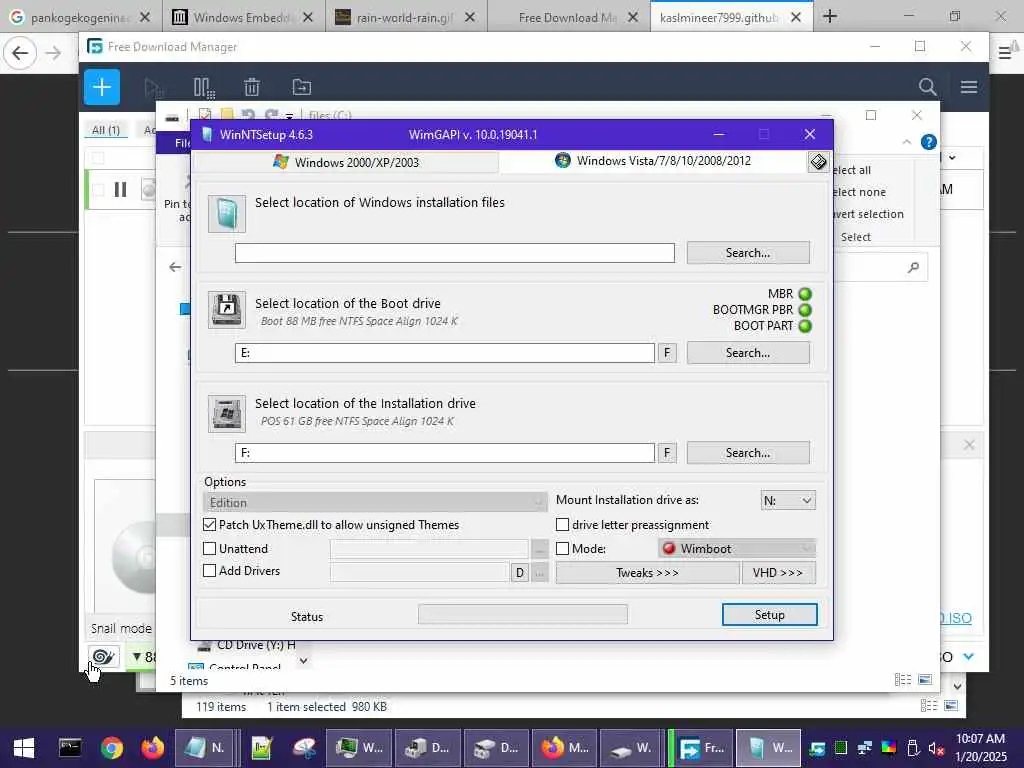Switch to the rain-world-rain.gif browser tab
The width and height of the screenshot is (1024, 768).
coord(405,17)
